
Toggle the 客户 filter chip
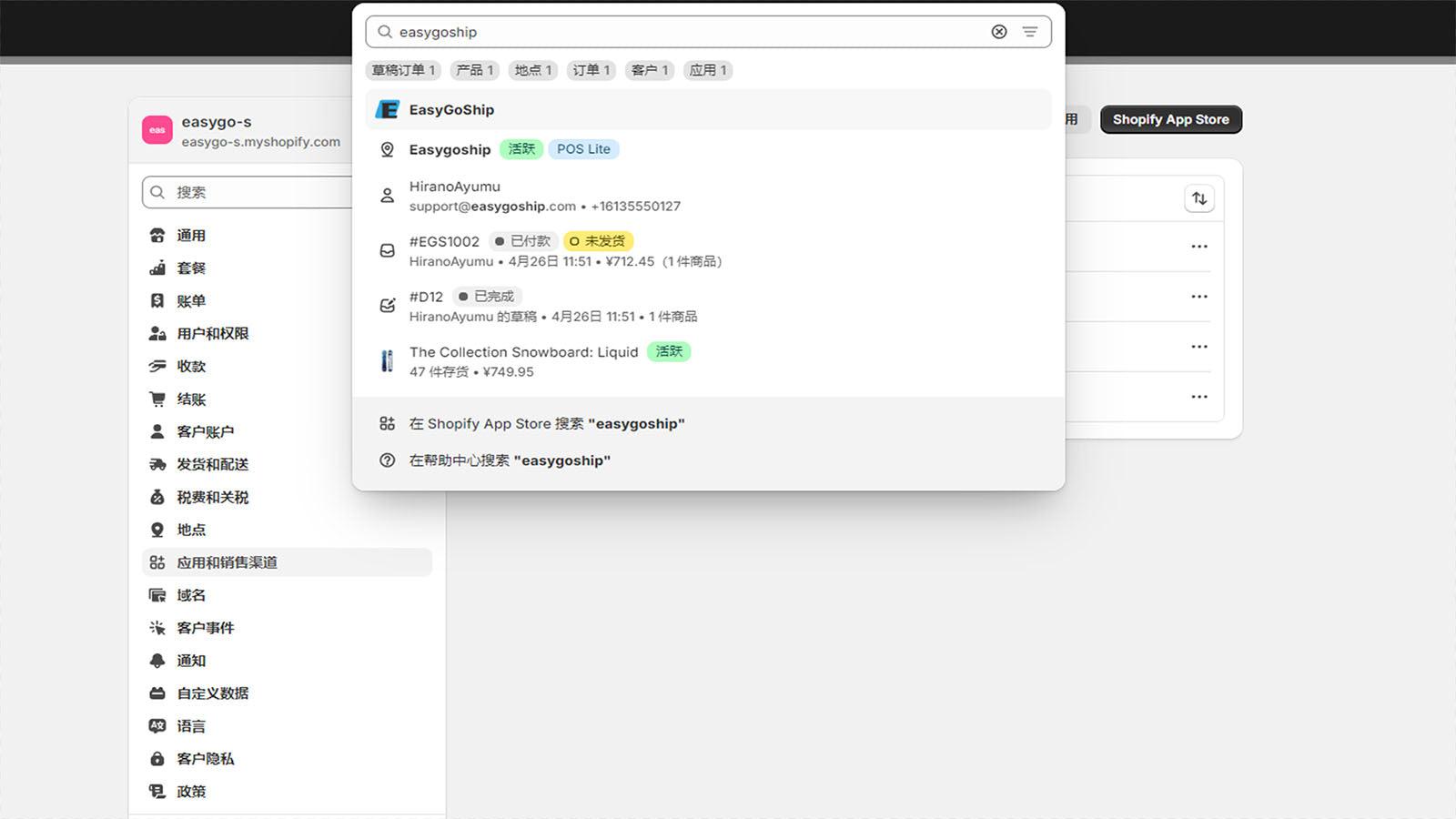(649, 70)
